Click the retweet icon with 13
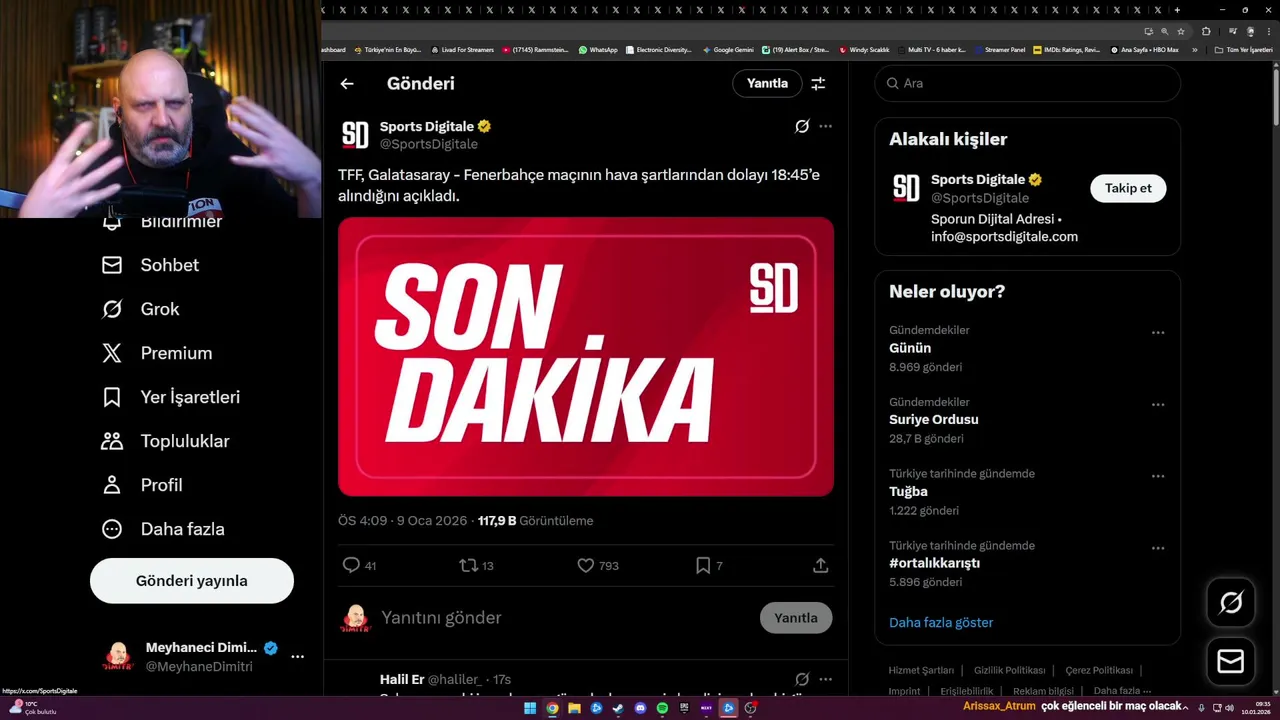The image size is (1280, 720). (468, 565)
